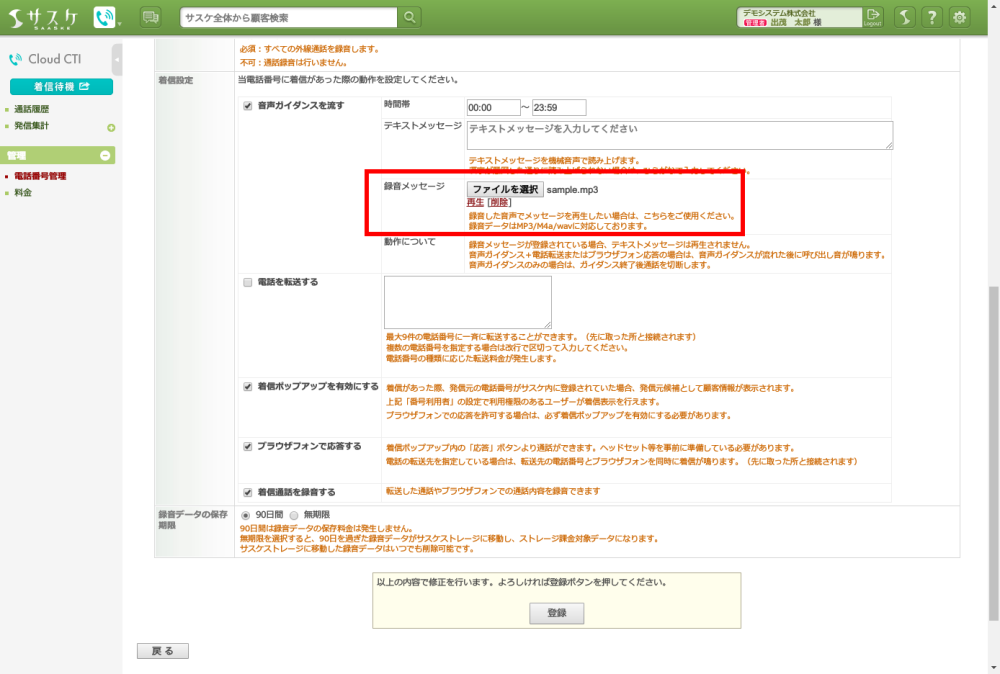Collapse the left sidebar with the arrow handle
The width and height of the screenshot is (1000, 674).
coord(118,60)
